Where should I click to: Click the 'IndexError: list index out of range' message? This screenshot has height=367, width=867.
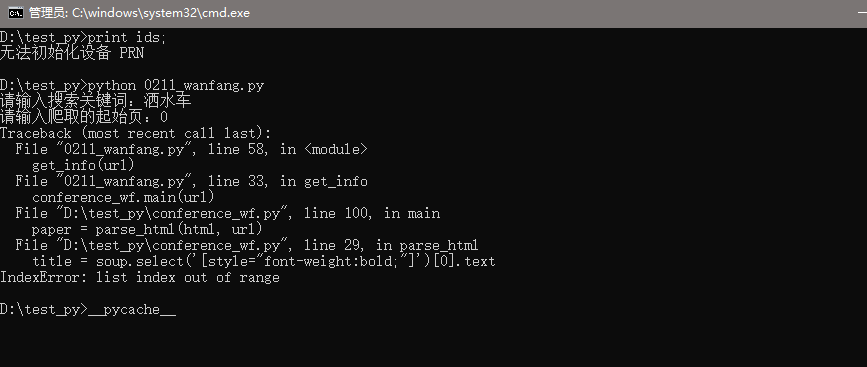pos(140,277)
